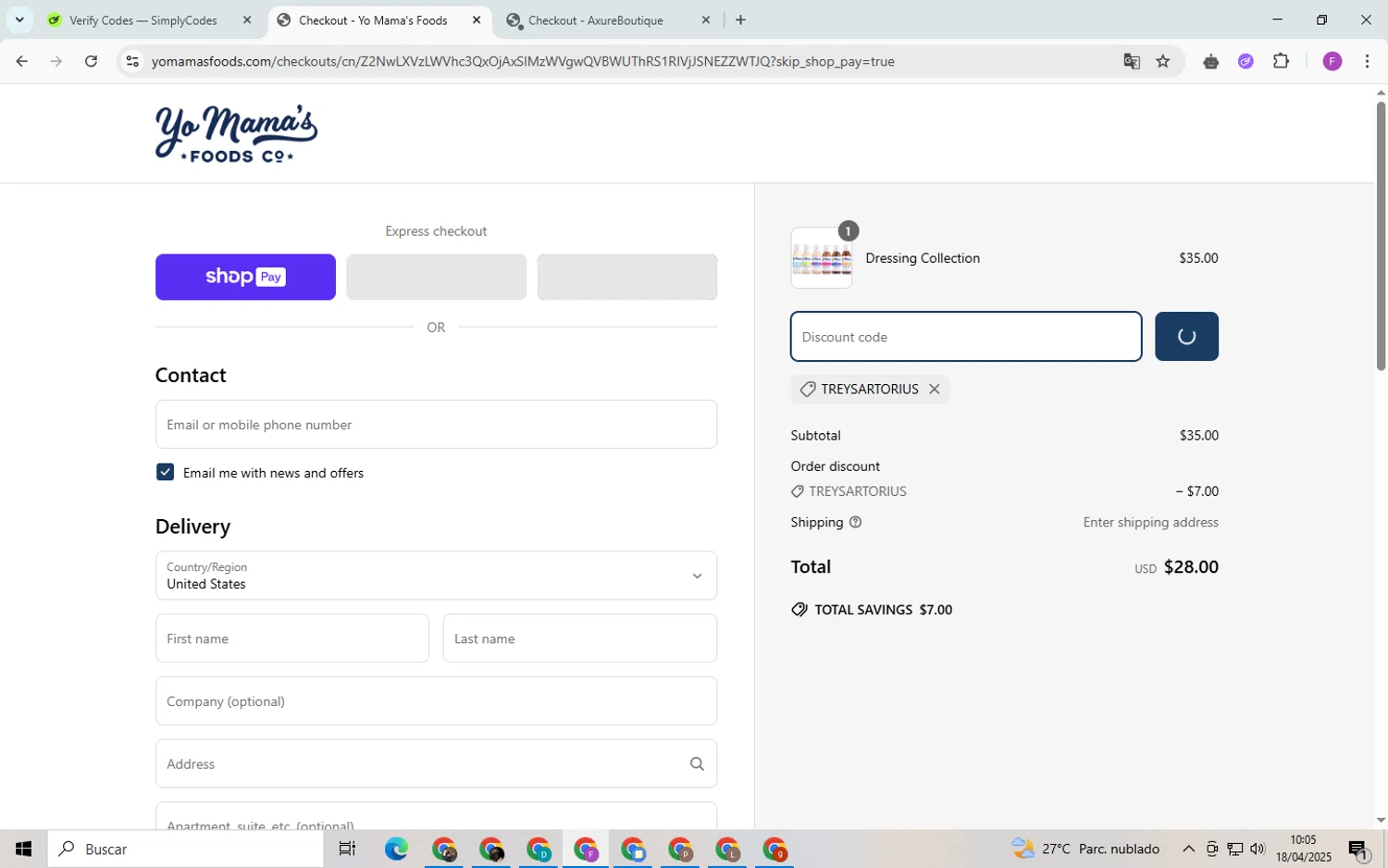Click the USD $28.00 total amount
The image size is (1388, 868).
click(1176, 567)
